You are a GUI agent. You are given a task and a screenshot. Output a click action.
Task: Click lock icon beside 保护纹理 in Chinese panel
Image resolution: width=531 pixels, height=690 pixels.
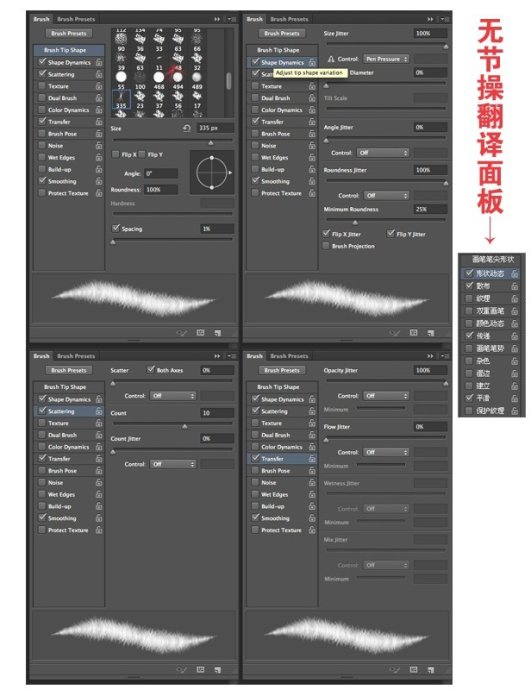click(514, 411)
